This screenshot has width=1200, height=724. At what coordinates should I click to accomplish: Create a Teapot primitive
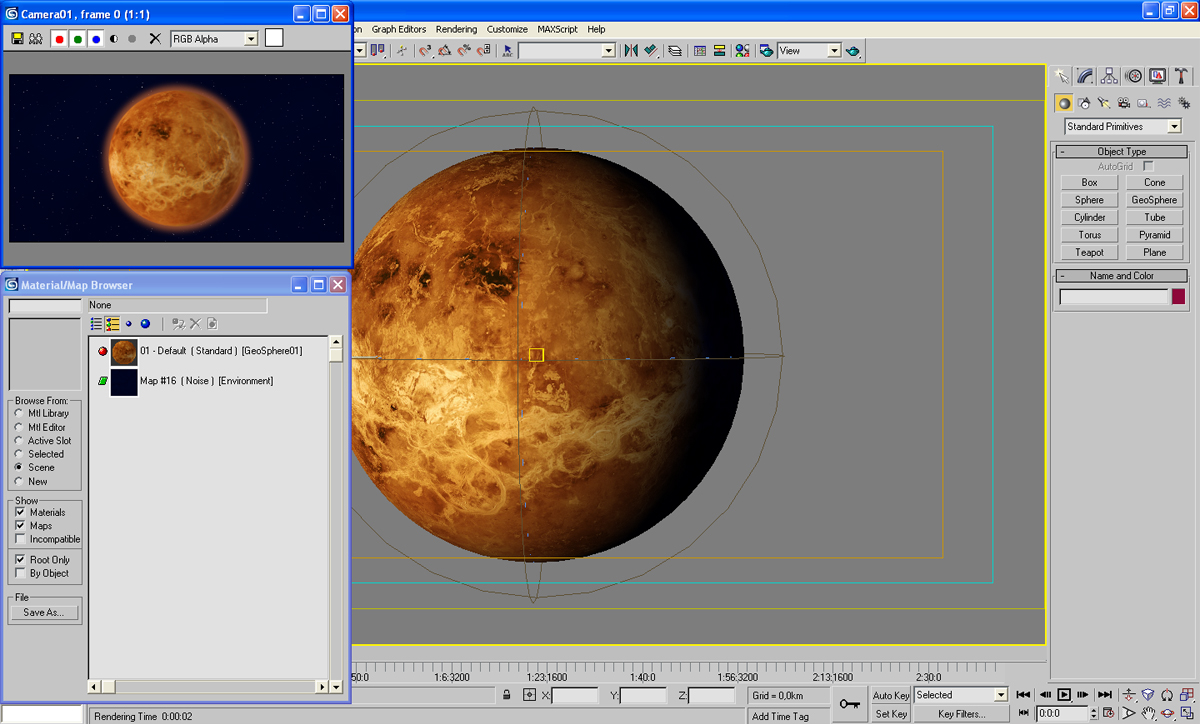pos(1088,252)
